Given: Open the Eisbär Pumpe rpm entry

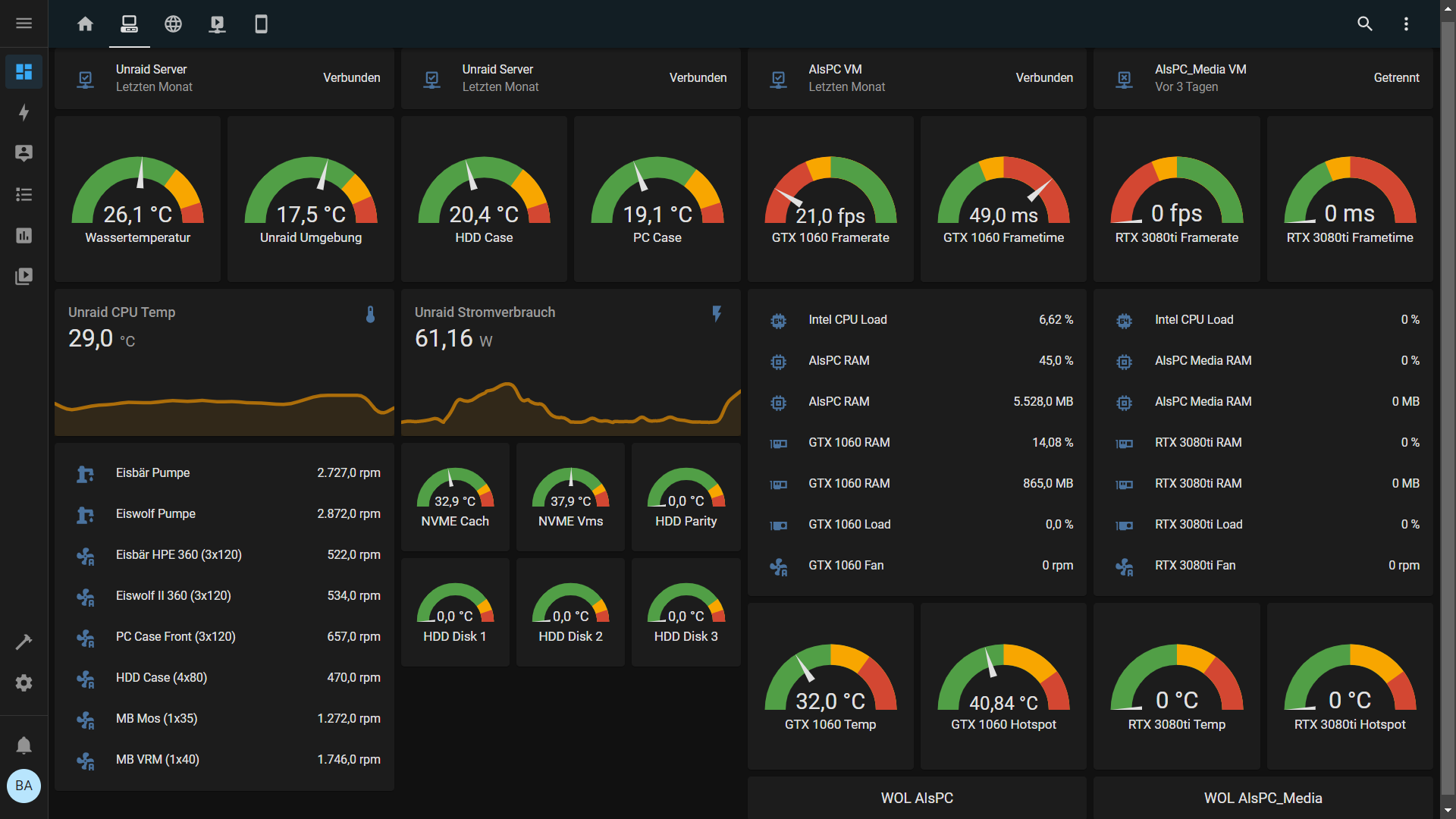Looking at the screenshot, I should 224,473.
